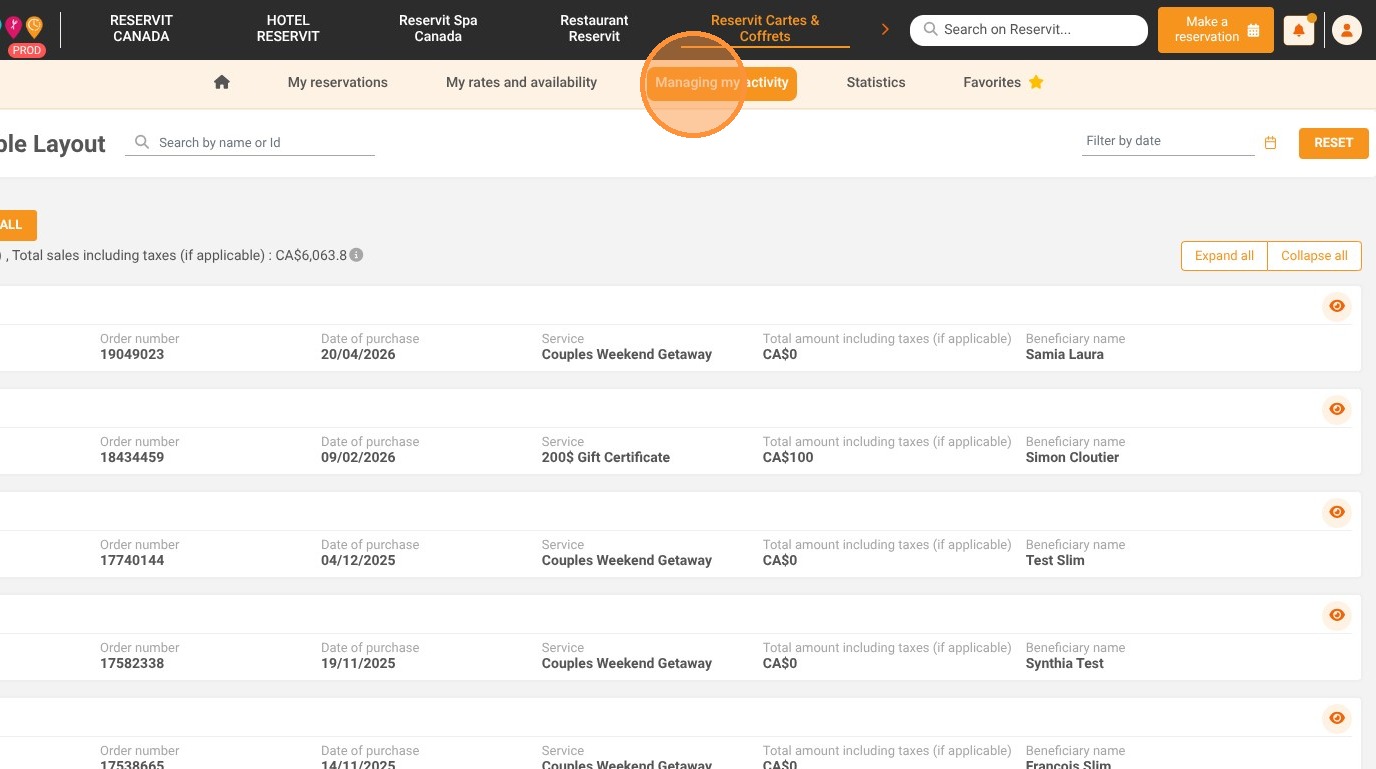Click the RESET button
Viewport: 1376px width, 769px height.
pos(1333,143)
